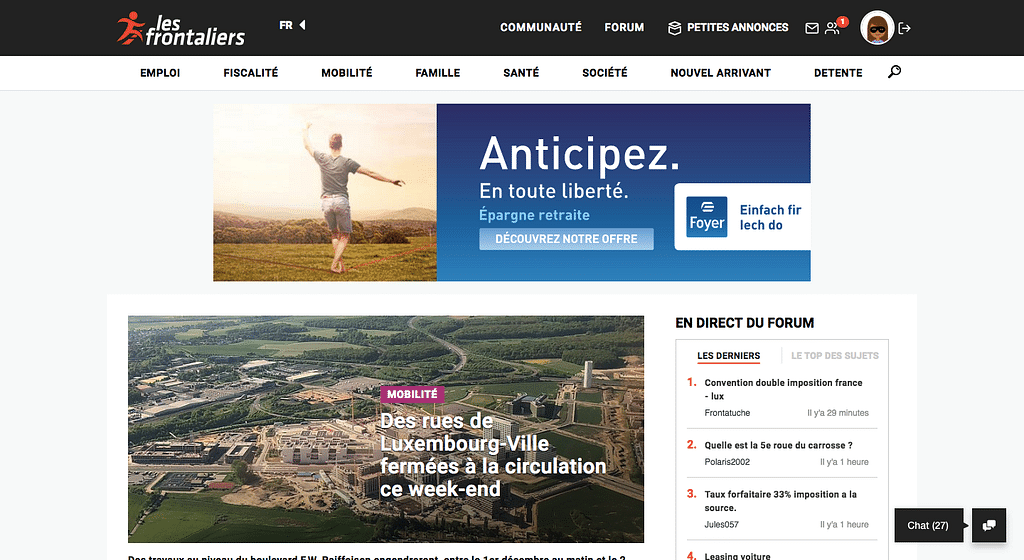
Task: Open the Emploi menu
Action: coord(160,73)
